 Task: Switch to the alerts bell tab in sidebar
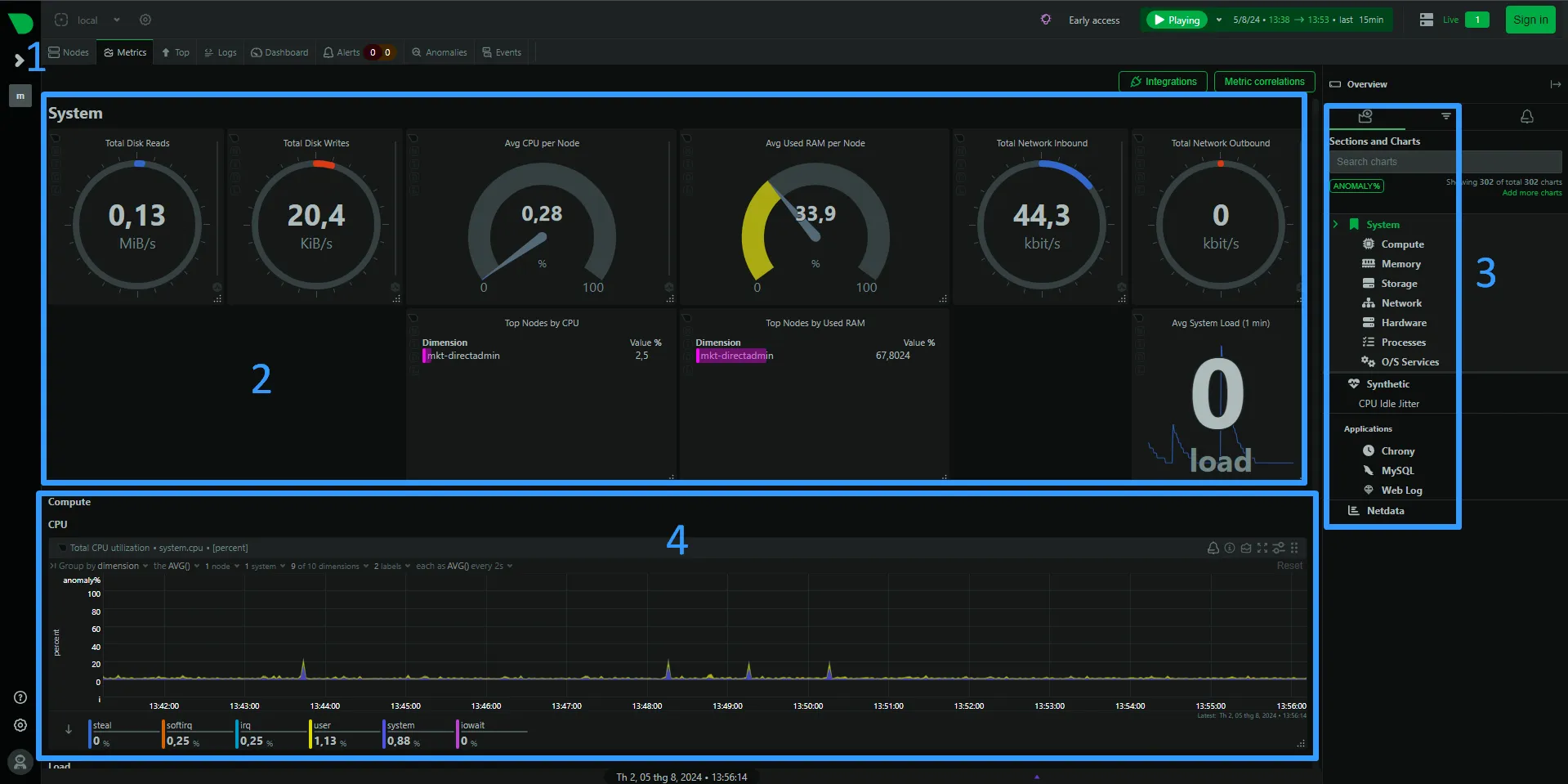[x=1526, y=117]
